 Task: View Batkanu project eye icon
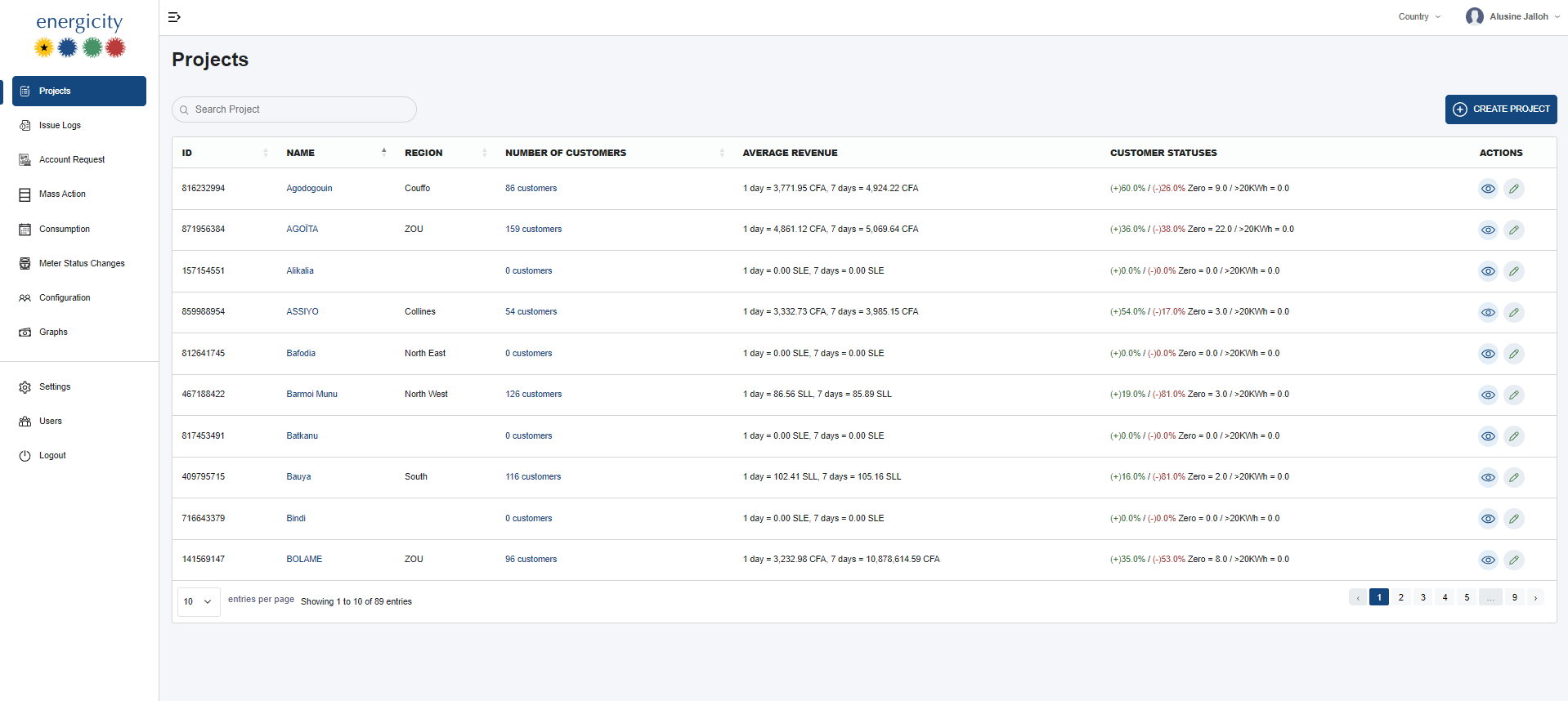coord(1488,436)
